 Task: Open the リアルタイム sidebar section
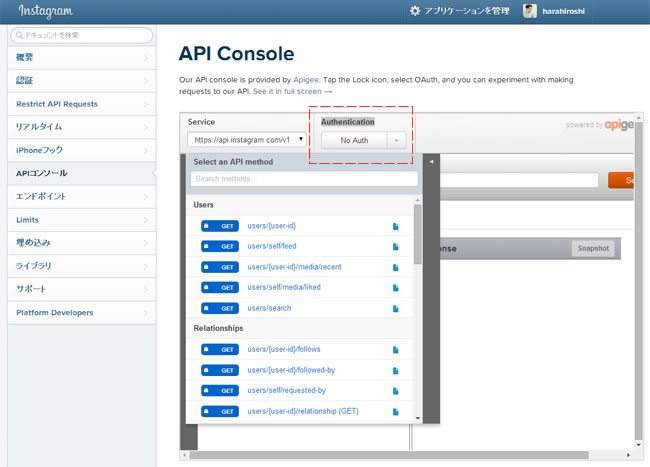82,127
